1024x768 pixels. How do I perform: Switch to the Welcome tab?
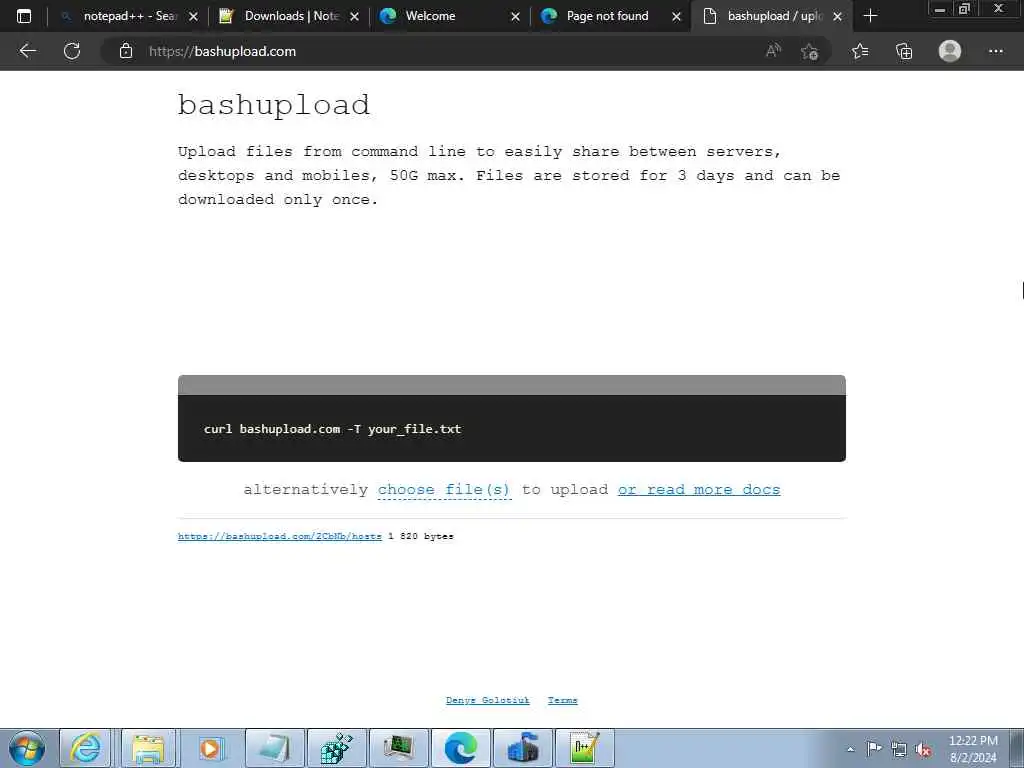450,16
